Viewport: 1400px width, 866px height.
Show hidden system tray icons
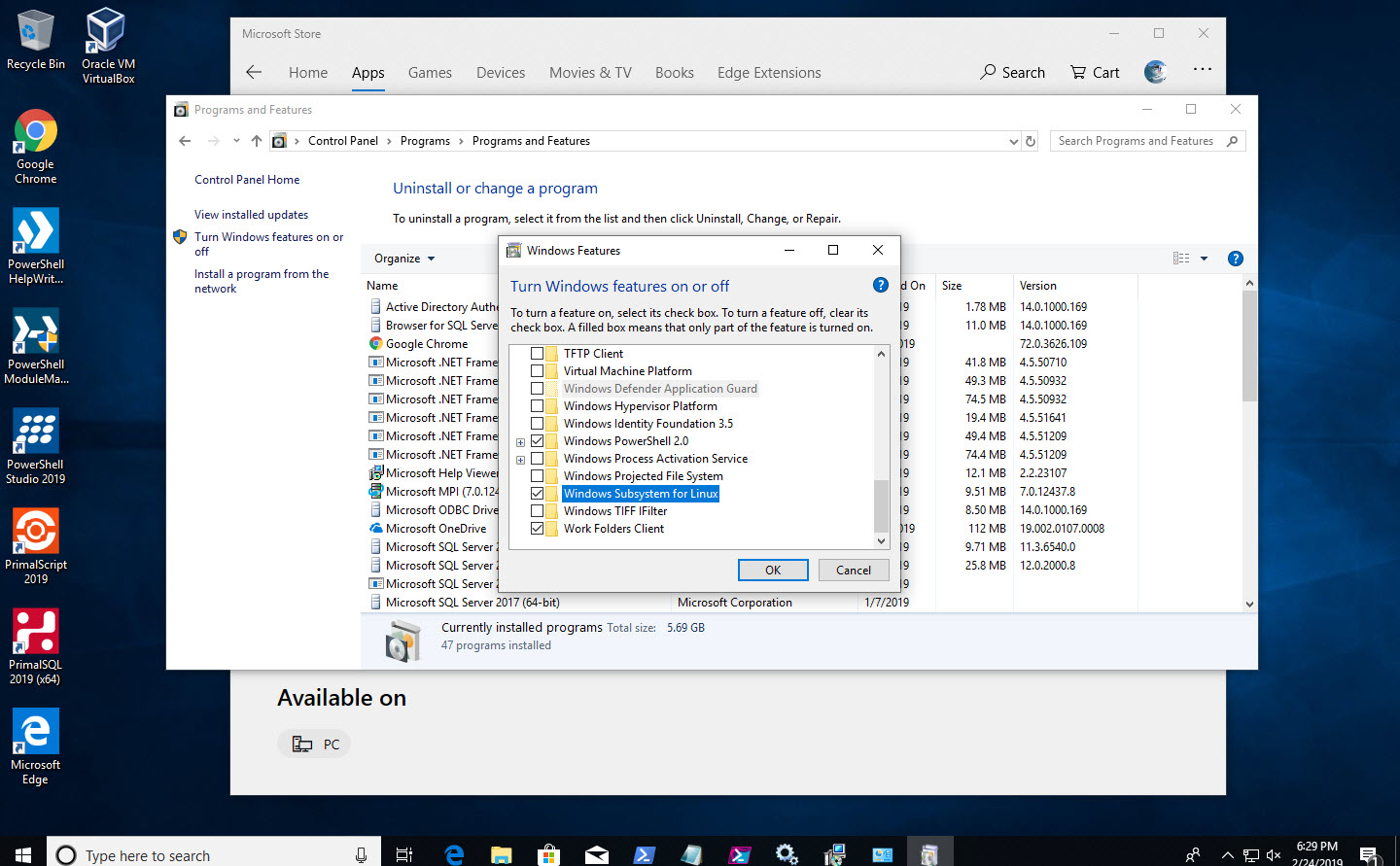(1227, 855)
